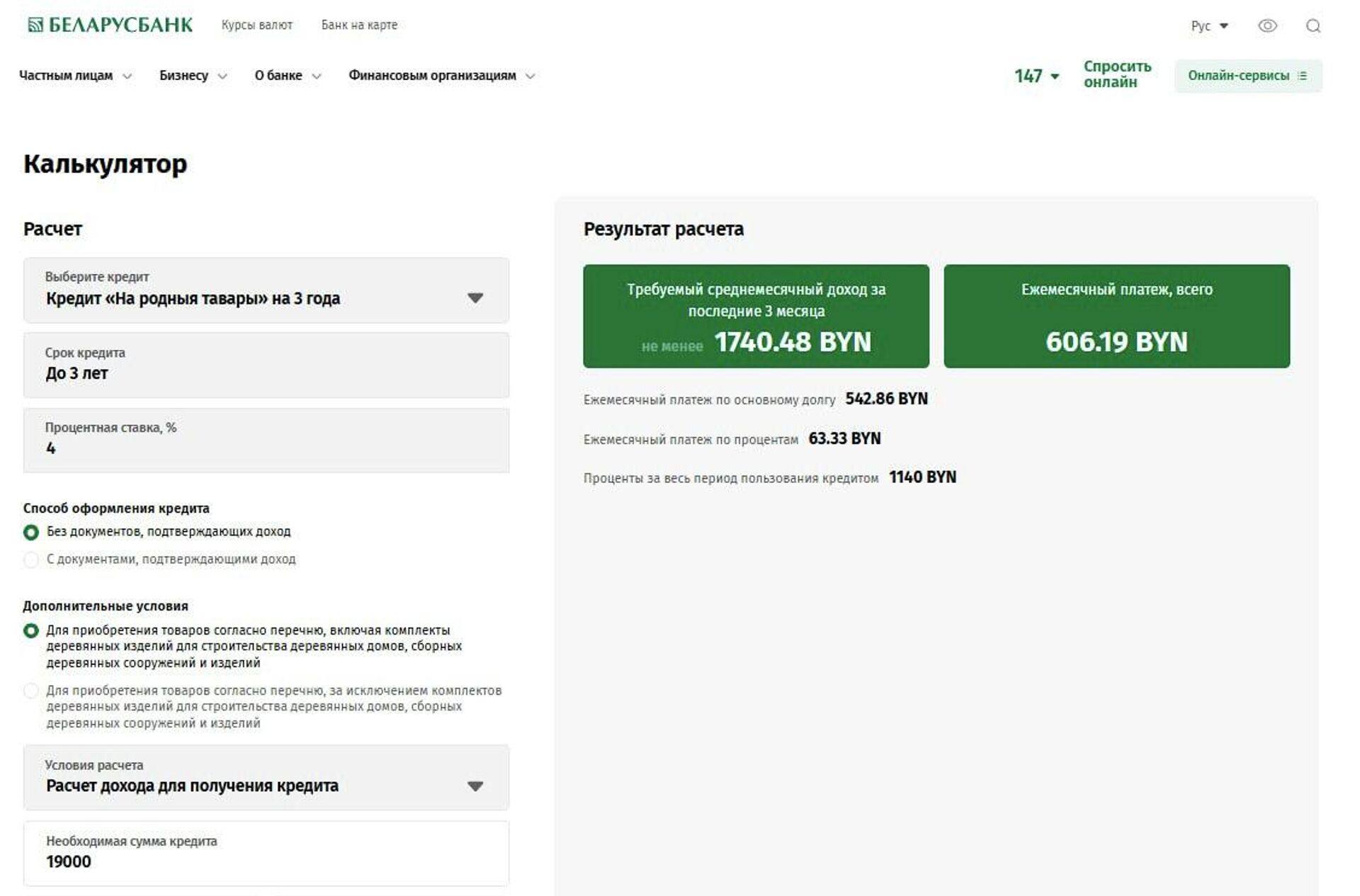The height and width of the screenshot is (896, 1360).
Task: Click the list icon in Онлайн-сервисы
Action: click(x=1302, y=76)
